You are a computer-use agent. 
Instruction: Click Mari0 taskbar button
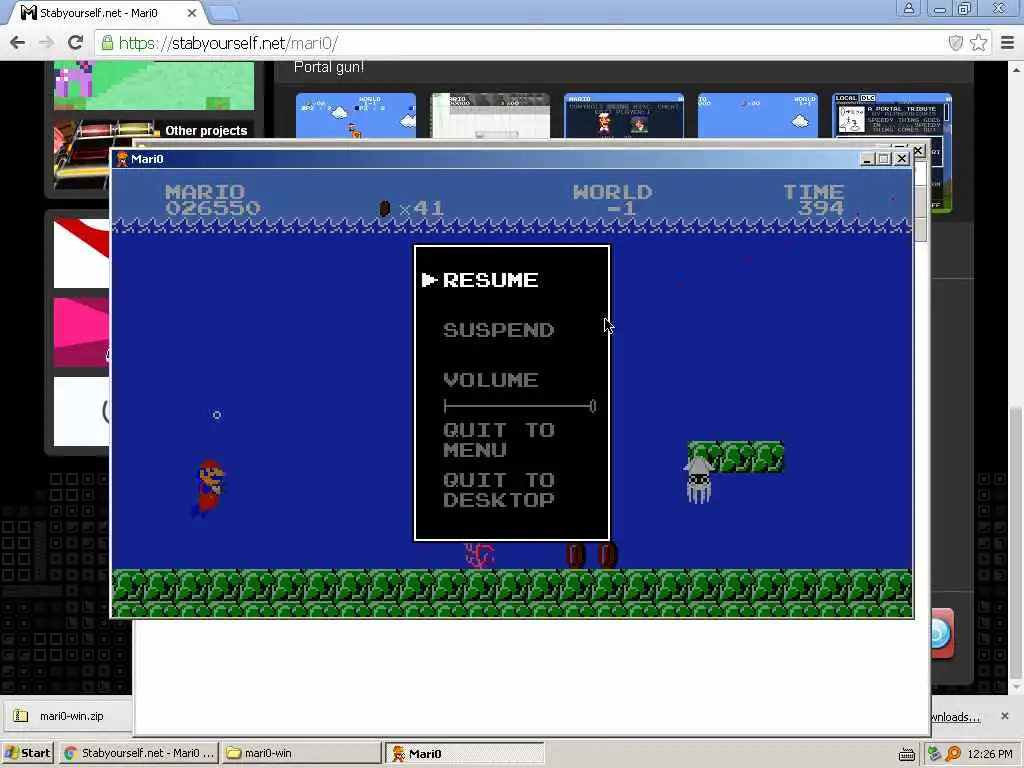point(465,753)
